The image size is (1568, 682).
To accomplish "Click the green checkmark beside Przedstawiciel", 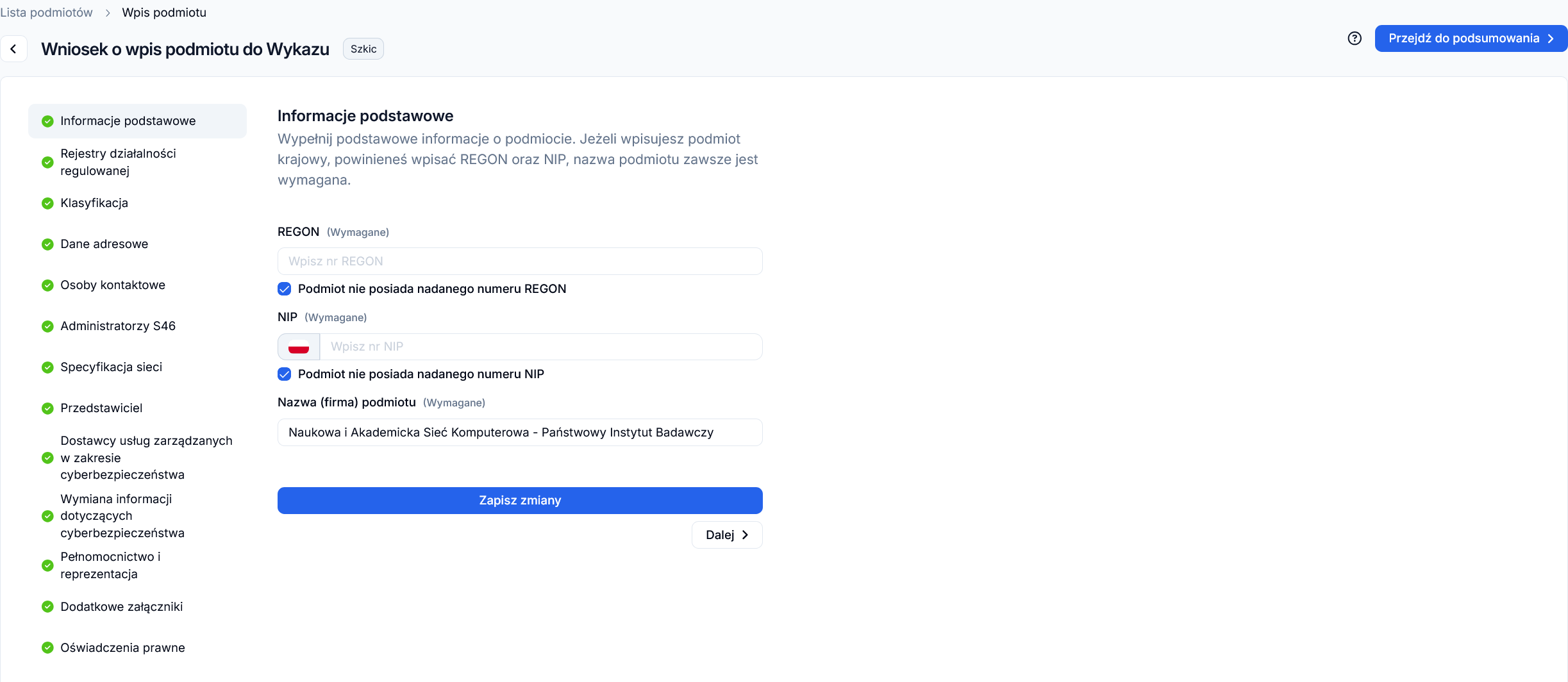I will tap(47, 408).
